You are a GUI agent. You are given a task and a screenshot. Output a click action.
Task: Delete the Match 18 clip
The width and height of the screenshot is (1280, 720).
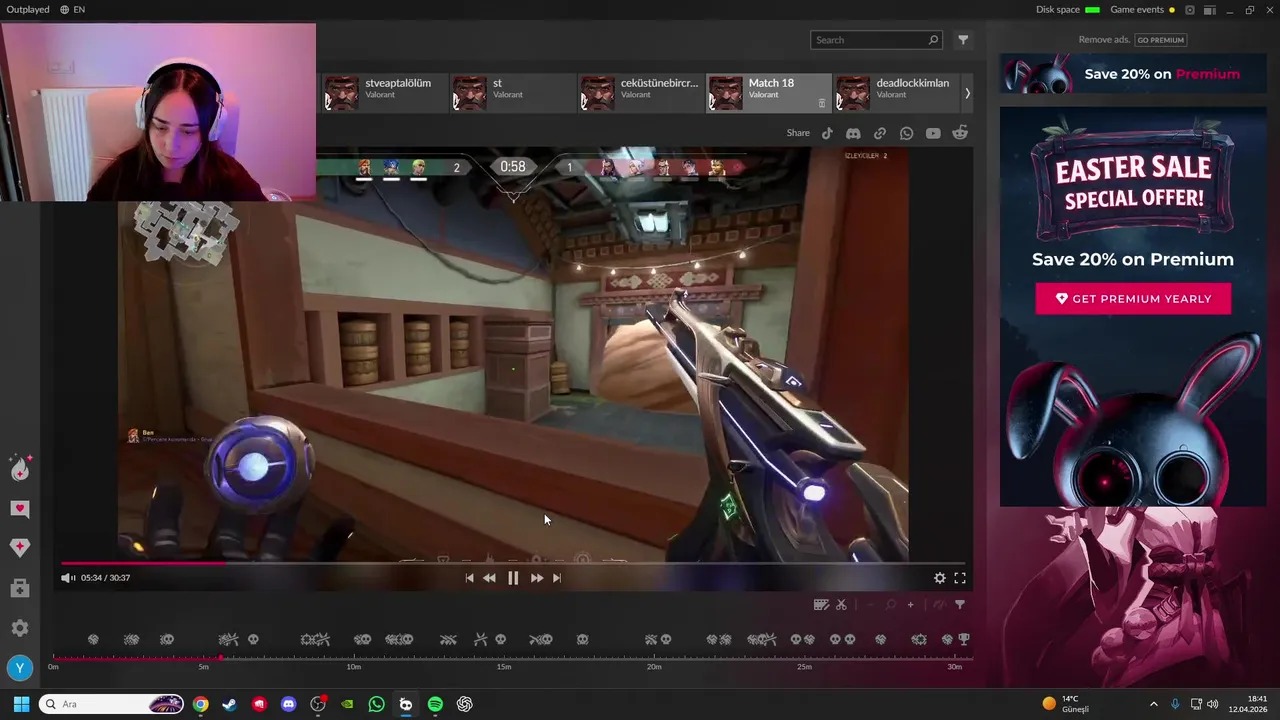pyautogui.click(x=822, y=103)
